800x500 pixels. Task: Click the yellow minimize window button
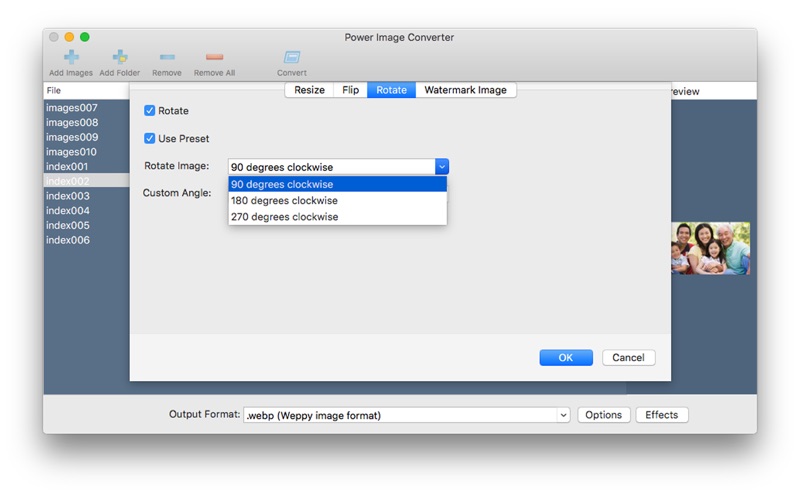pos(69,37)
